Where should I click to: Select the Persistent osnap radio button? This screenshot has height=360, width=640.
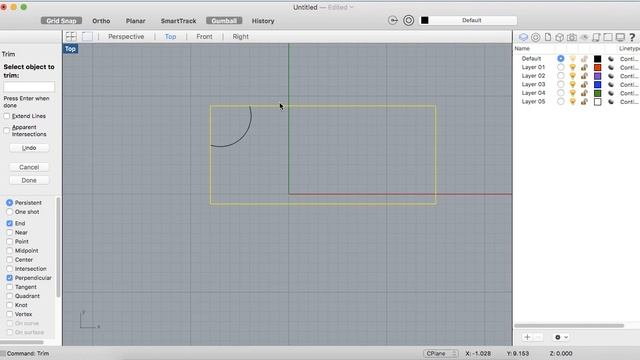click(x=9, y=203)
